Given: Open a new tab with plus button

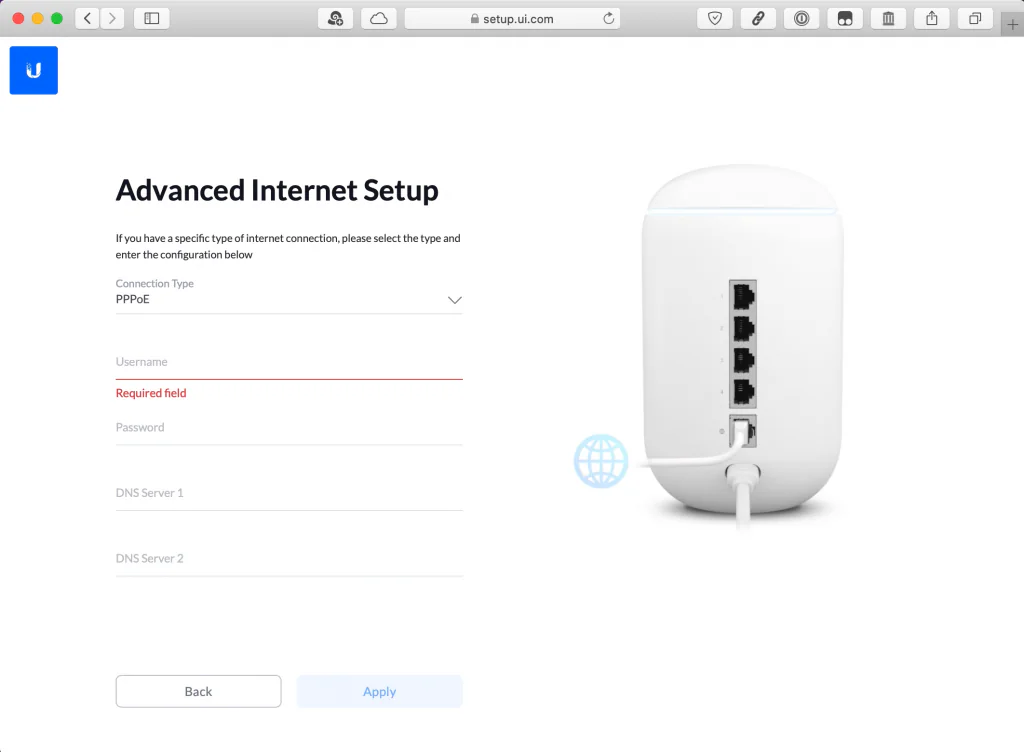Looking at the screenshot, I should pos(1012,25).
